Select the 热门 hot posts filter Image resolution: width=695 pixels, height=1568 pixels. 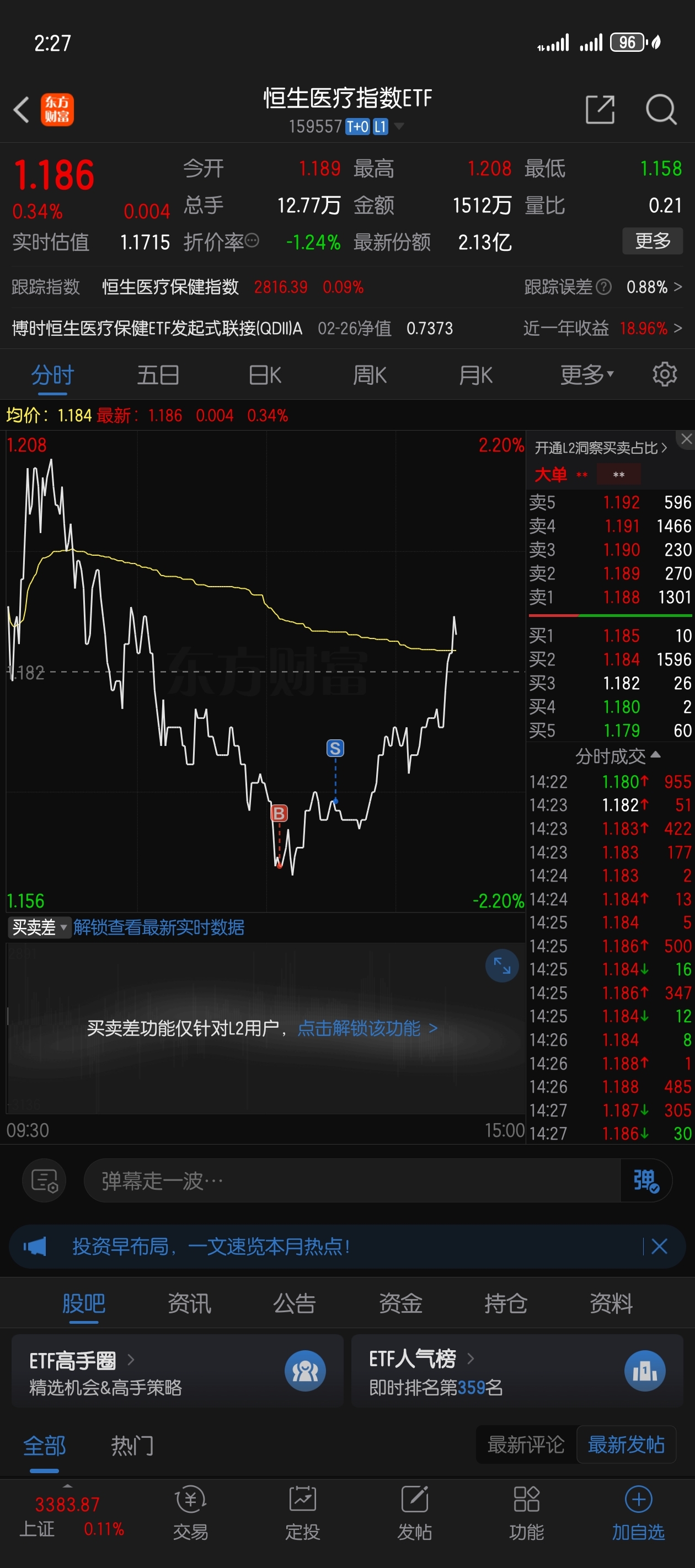(132, 1446)
